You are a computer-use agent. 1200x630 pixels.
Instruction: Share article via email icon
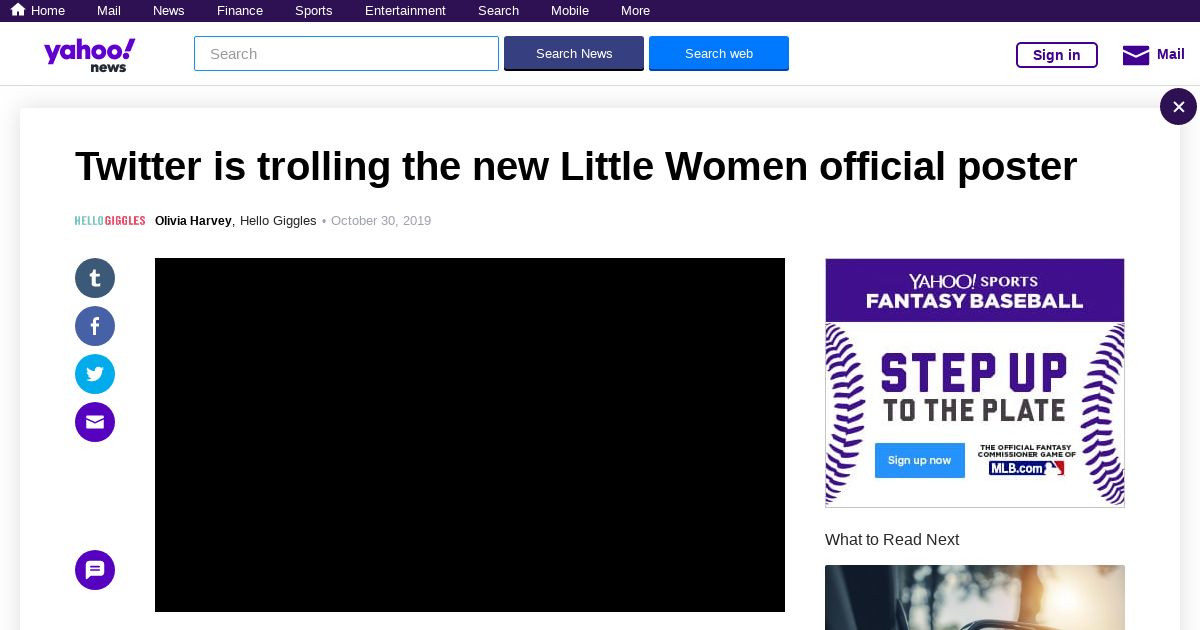pos(95,422)
